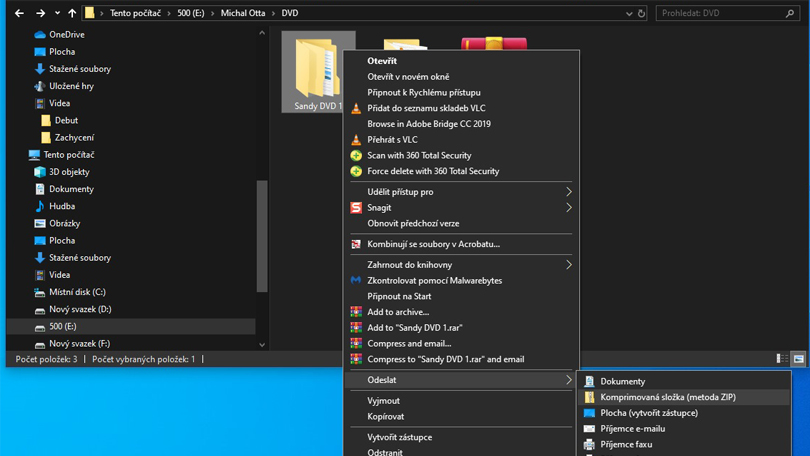Choose Obnovit předchozí verze
Image resolution: width=810 pixels, height=456 pixels.
(413, 223)
